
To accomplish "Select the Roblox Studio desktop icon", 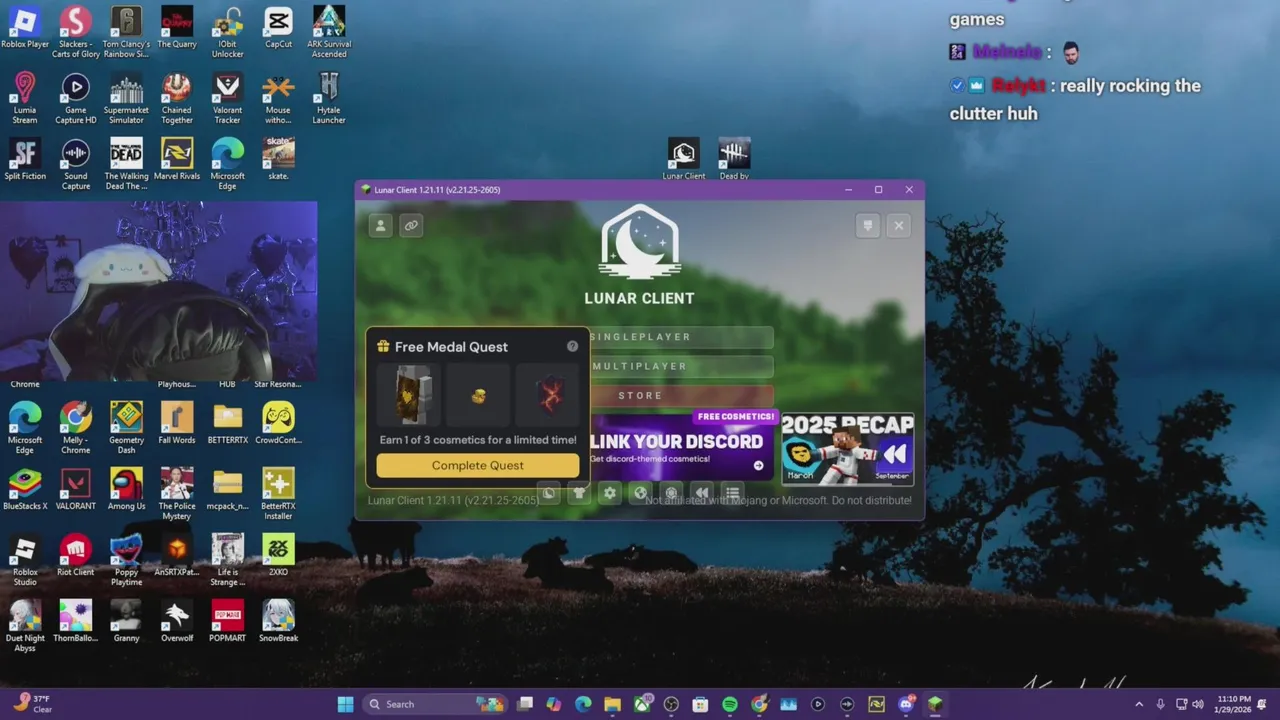I will [x=25, y=560].
